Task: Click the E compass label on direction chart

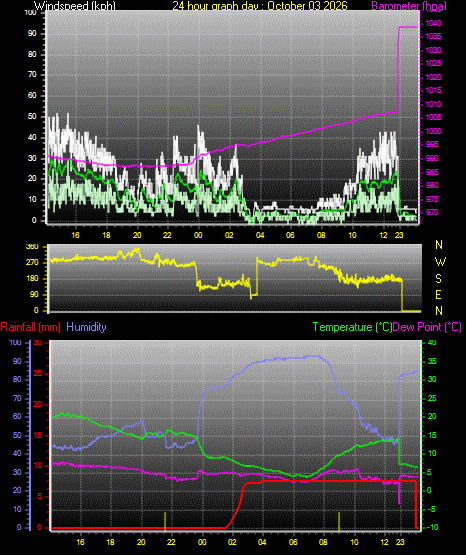Action: click(x=438, y=294)
